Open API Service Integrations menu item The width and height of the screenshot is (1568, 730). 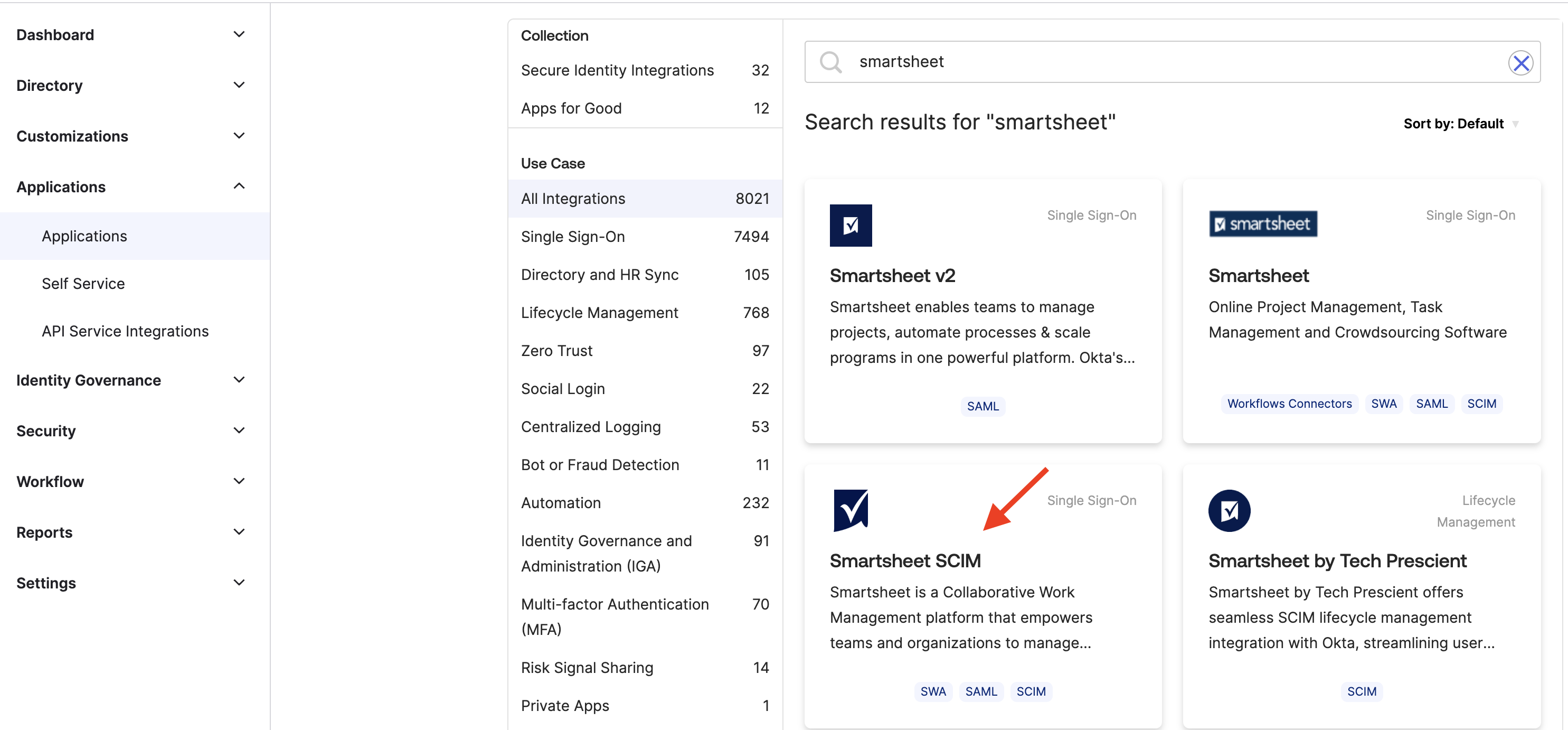coord(126,331)
